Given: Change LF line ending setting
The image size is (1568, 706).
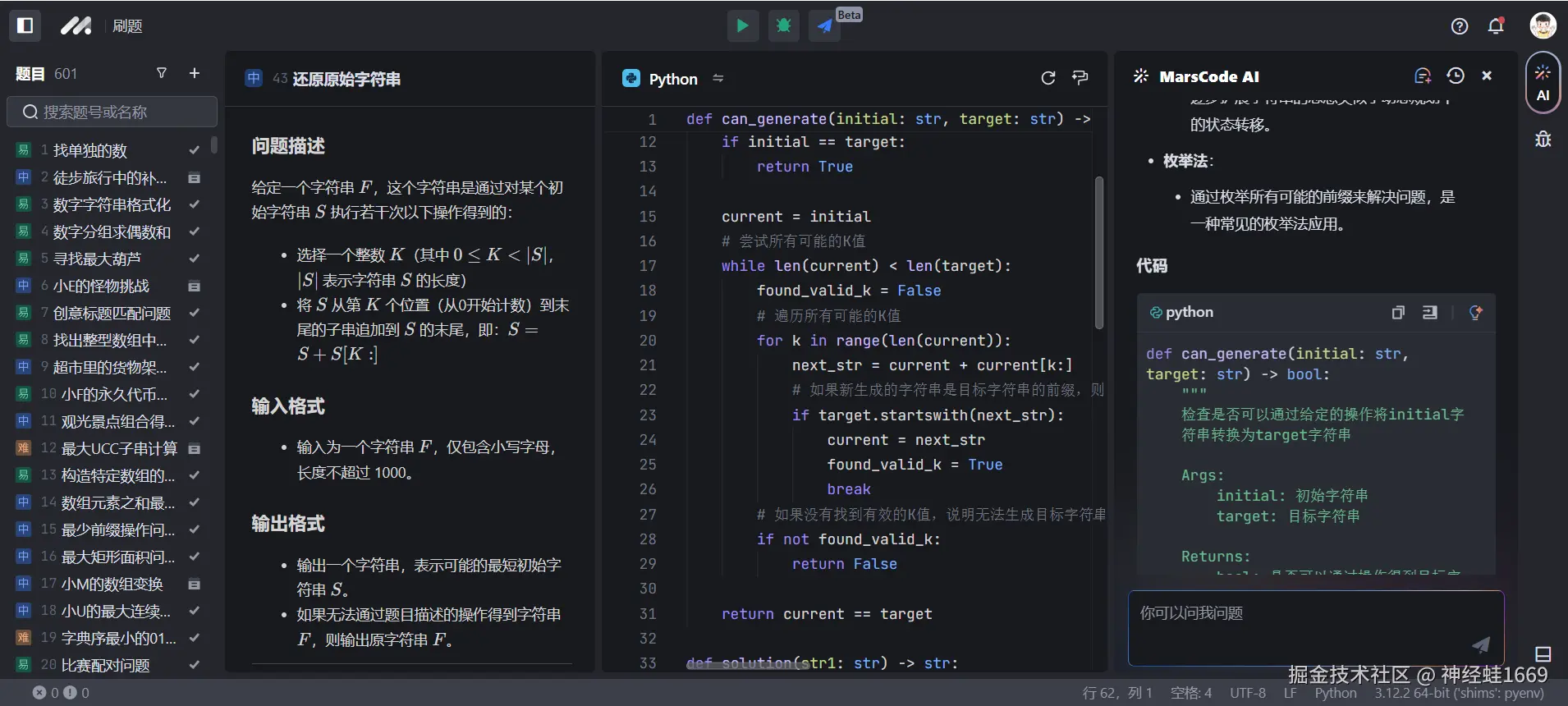Looking at the screenshot, I should tap(1291, 693).
